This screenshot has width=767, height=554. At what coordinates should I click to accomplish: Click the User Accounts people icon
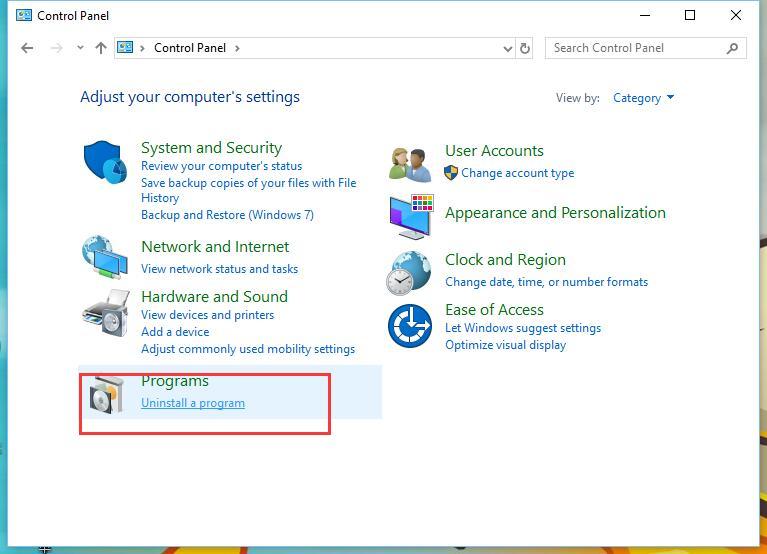click(410, 164)
